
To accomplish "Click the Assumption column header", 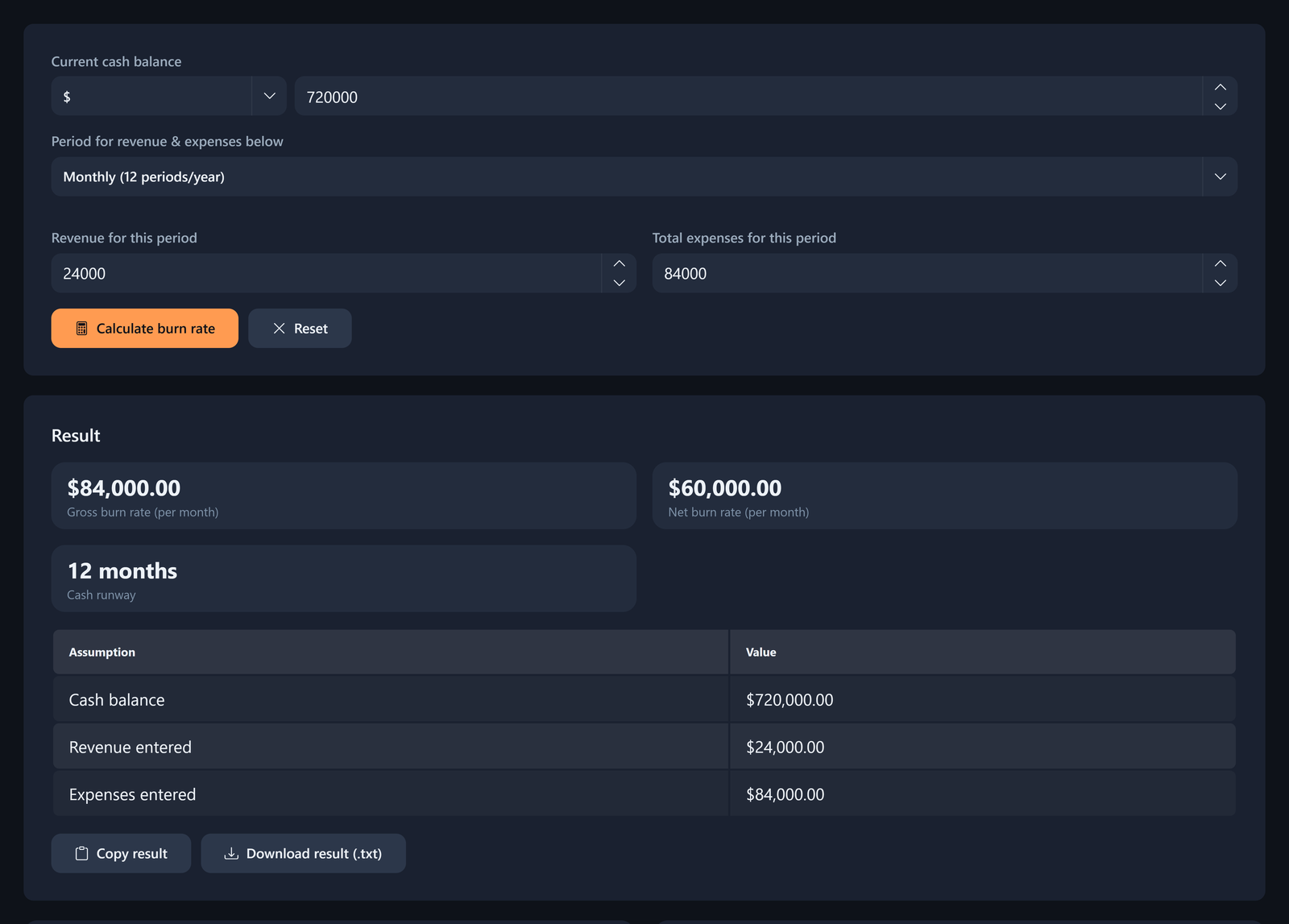I will 391,652.
